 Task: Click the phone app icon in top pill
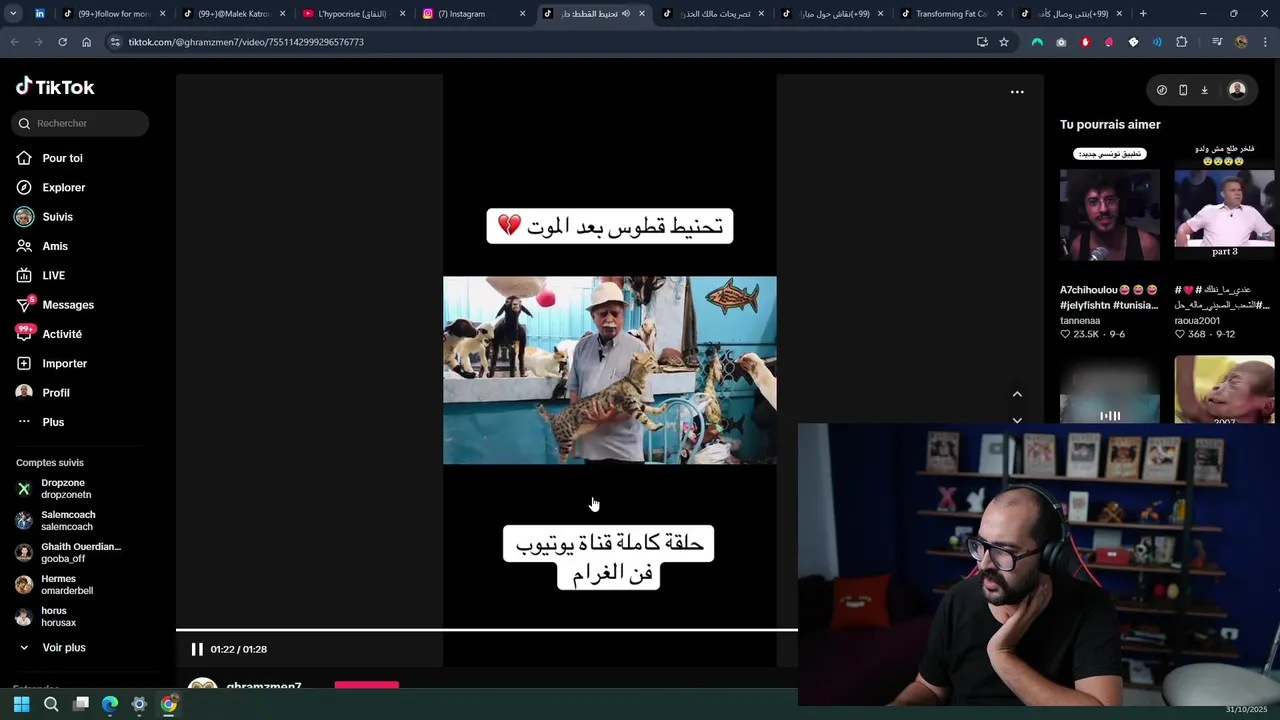pos(1183,90)
